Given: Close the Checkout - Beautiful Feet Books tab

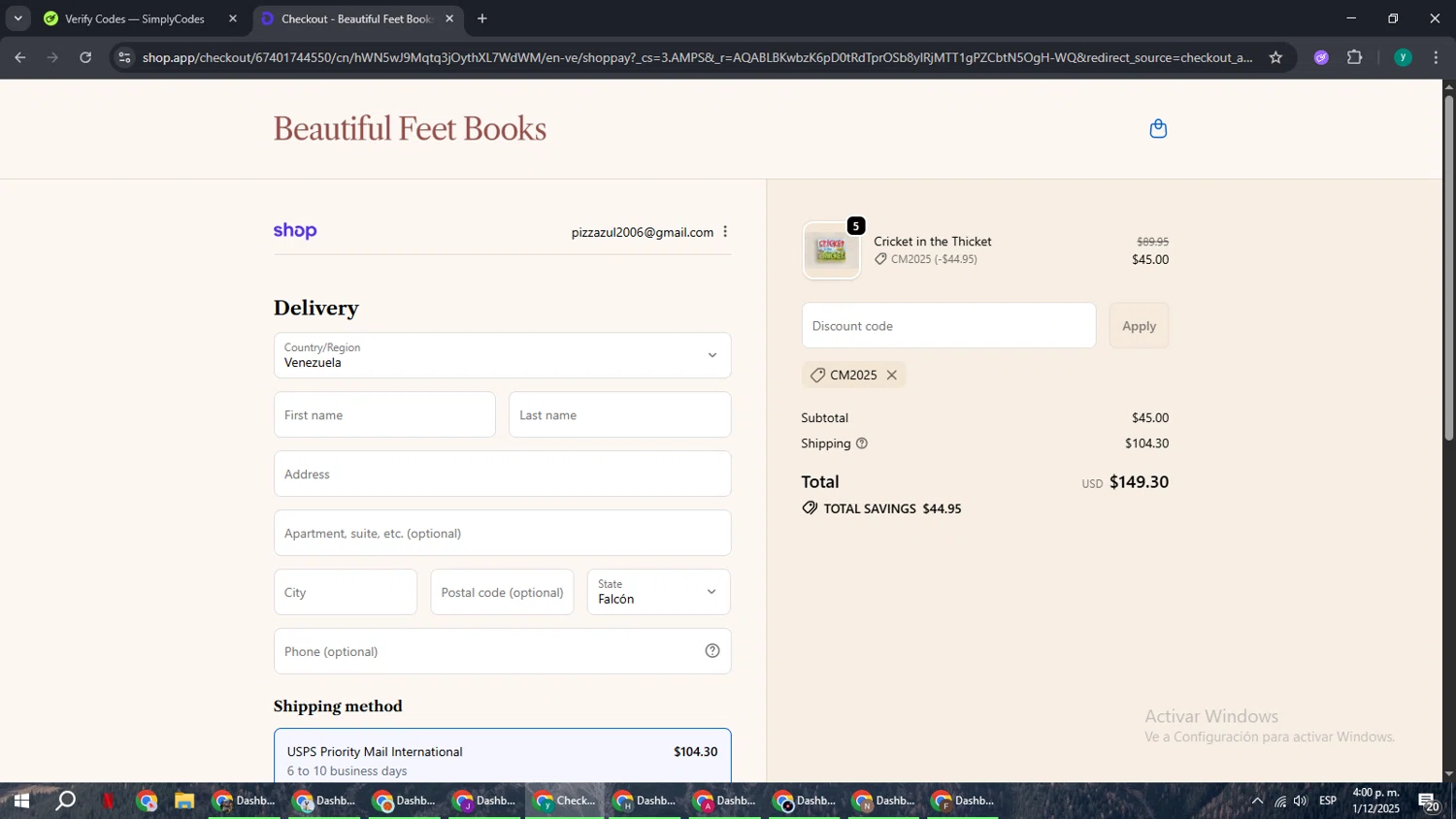Looking at the screenshot, I should (449, 18).
